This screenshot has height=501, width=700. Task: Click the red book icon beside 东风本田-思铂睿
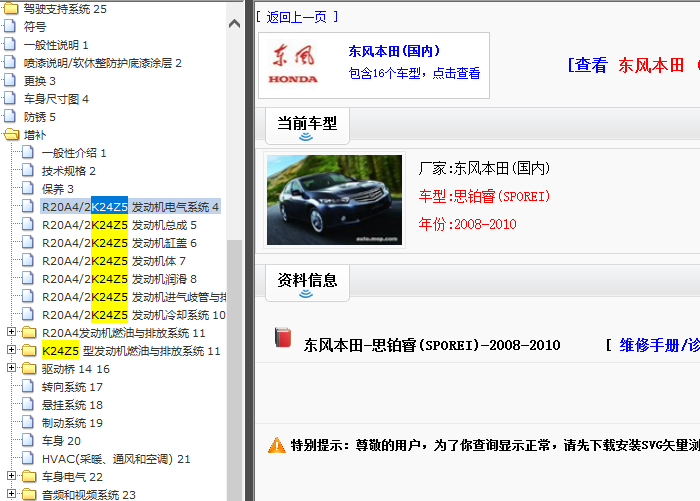(x=283, y=338)
